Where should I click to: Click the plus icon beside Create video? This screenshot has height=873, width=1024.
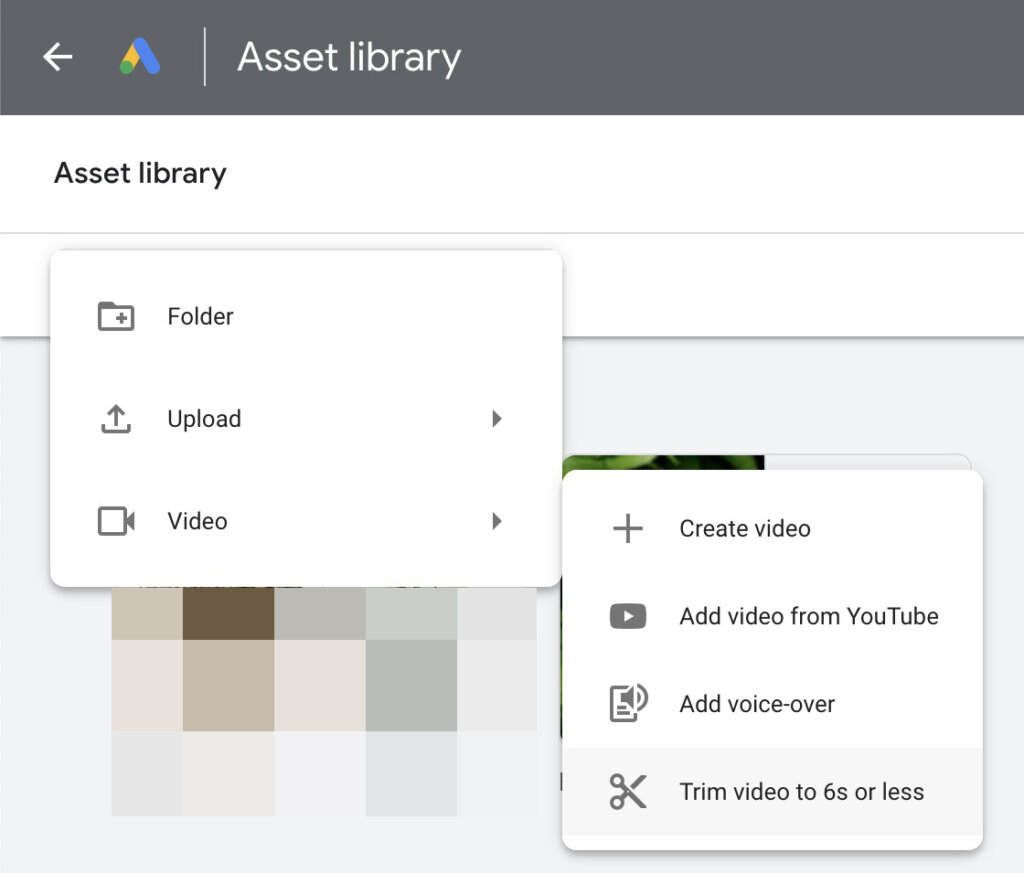pos(627,528)
